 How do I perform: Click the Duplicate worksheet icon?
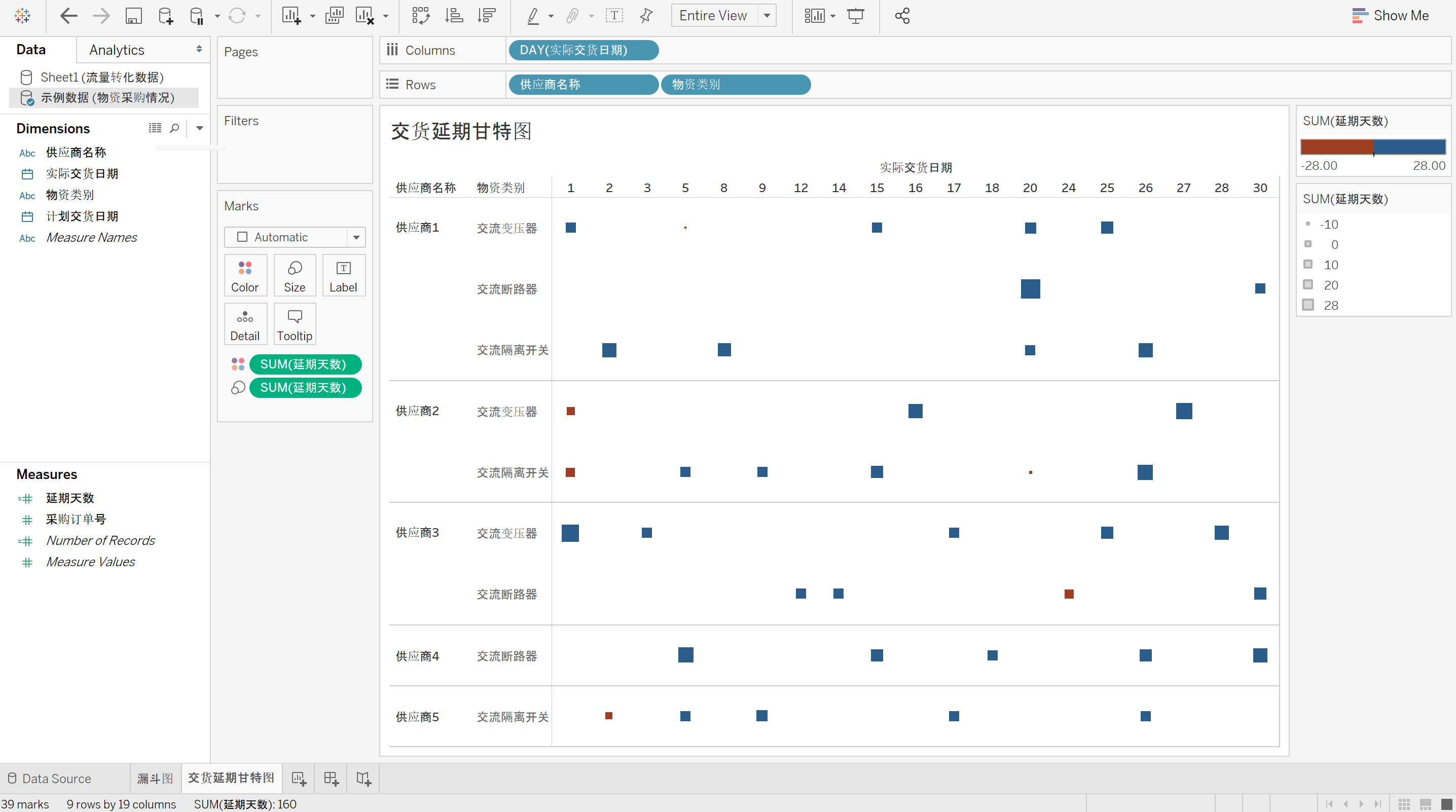[x=334, y=16]
